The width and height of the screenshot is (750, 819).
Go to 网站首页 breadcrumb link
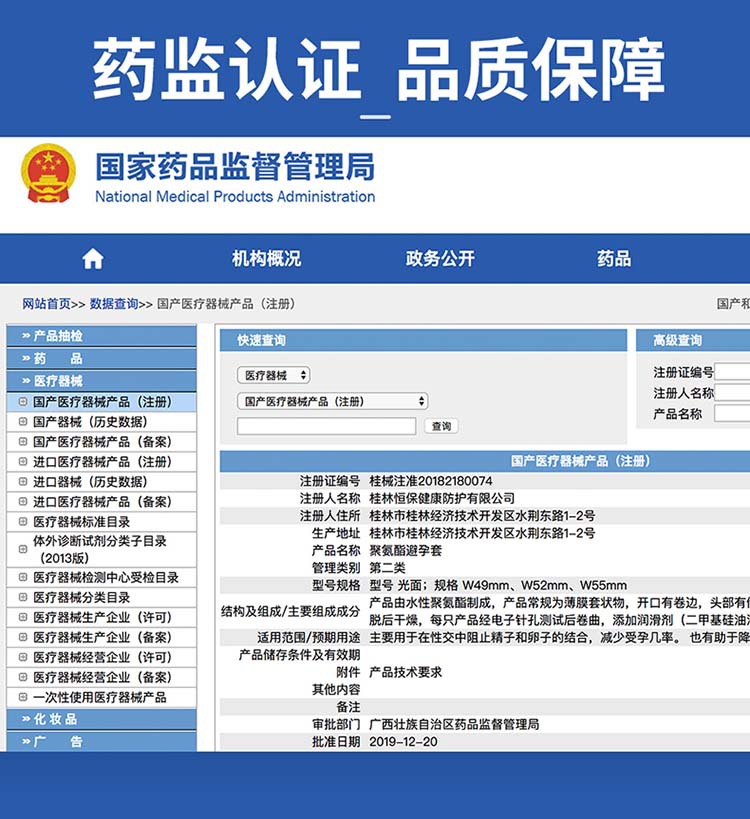click(46, 304)
